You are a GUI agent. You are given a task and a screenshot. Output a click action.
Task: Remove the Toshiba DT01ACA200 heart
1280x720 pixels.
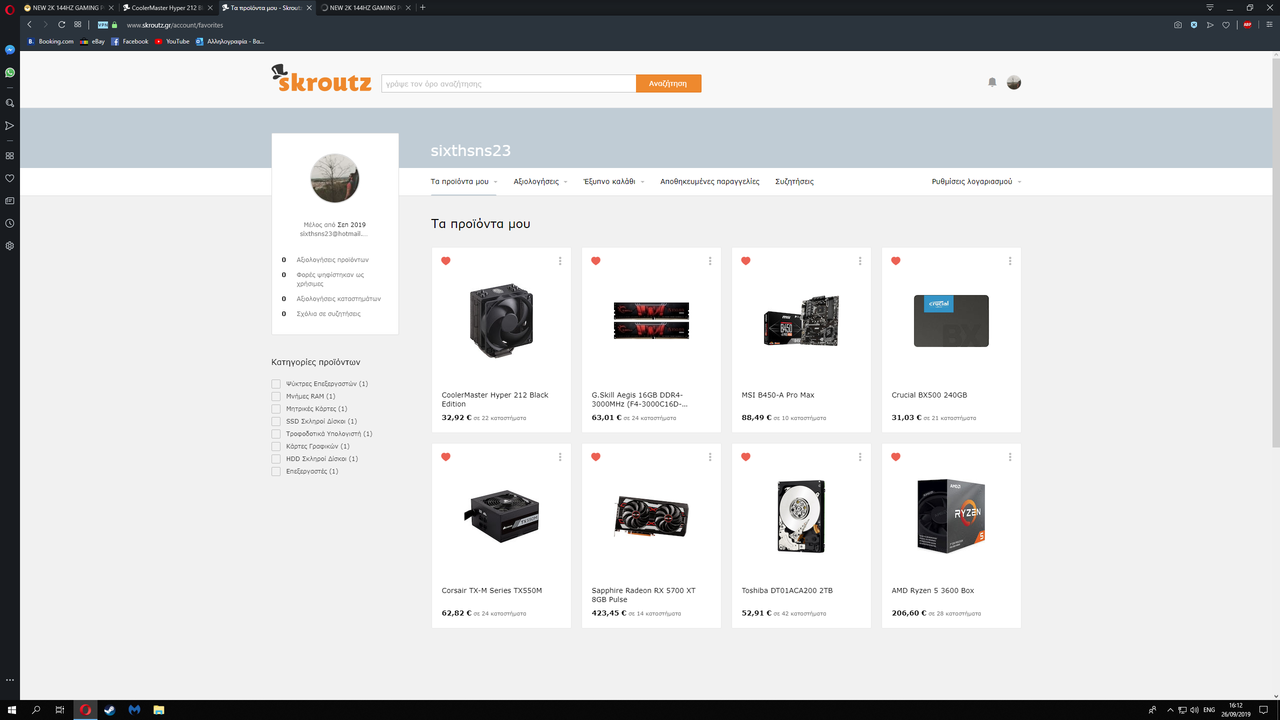[746, 457]
